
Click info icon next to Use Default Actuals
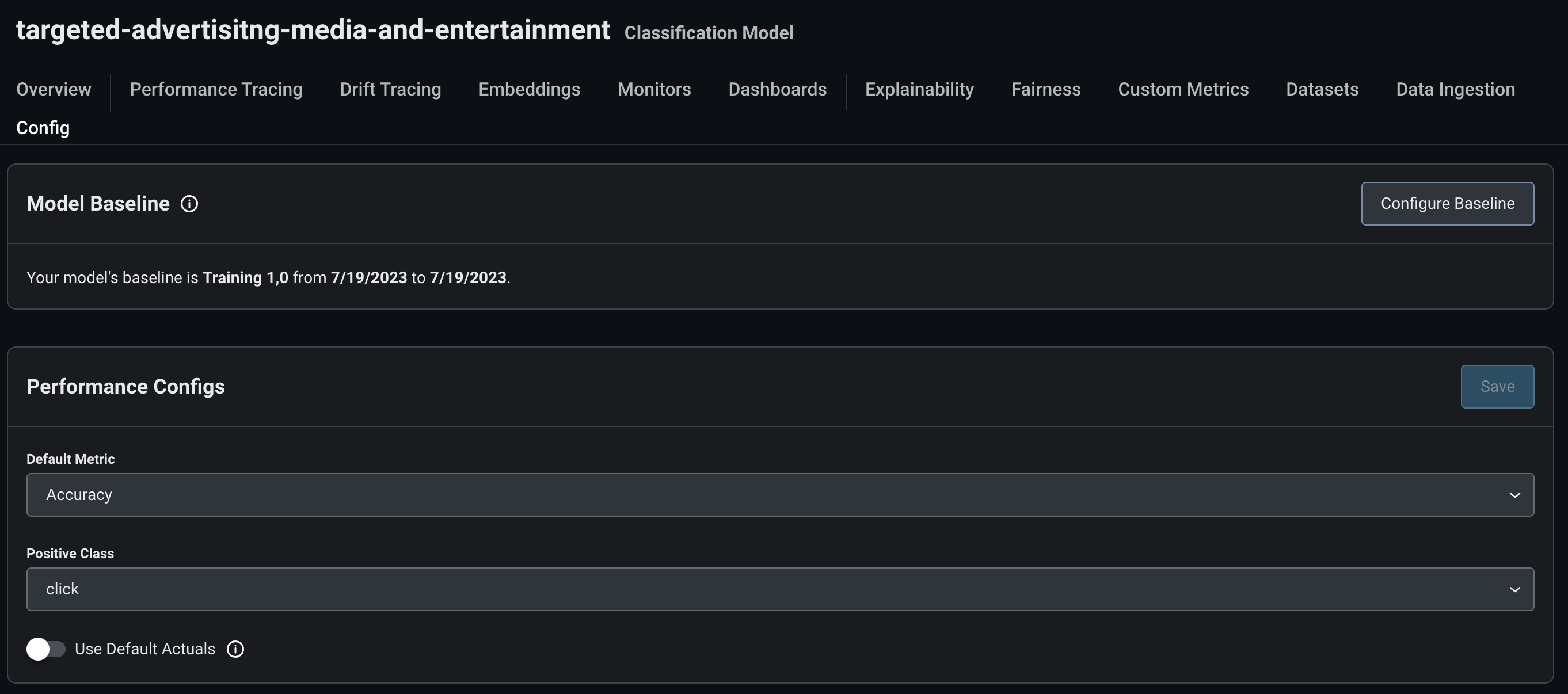(235, 650)
